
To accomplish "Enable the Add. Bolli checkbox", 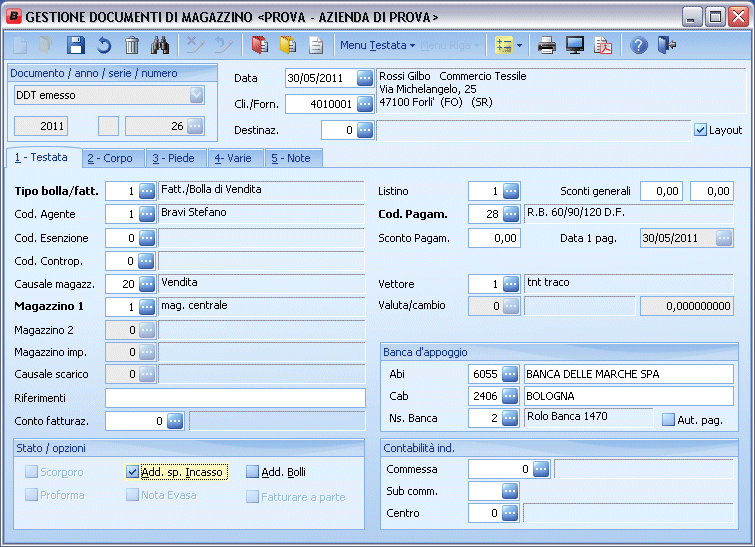I will [x=252, y=472].
